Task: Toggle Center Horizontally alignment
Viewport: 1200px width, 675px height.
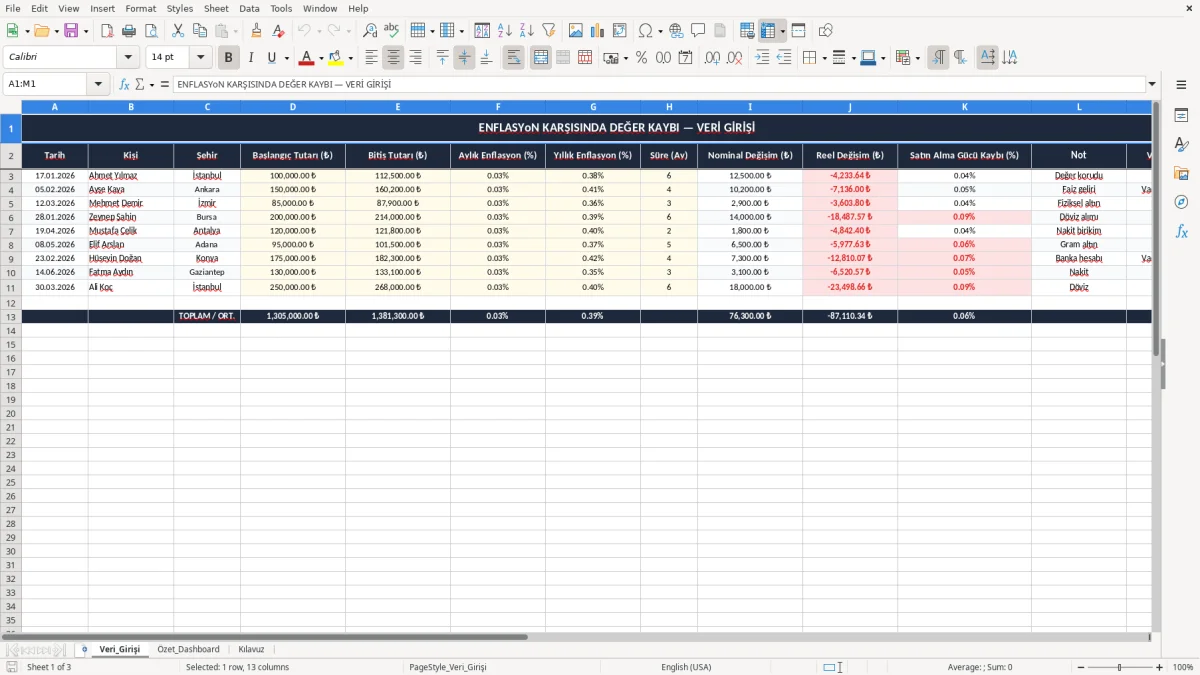Action: point(393,58)
